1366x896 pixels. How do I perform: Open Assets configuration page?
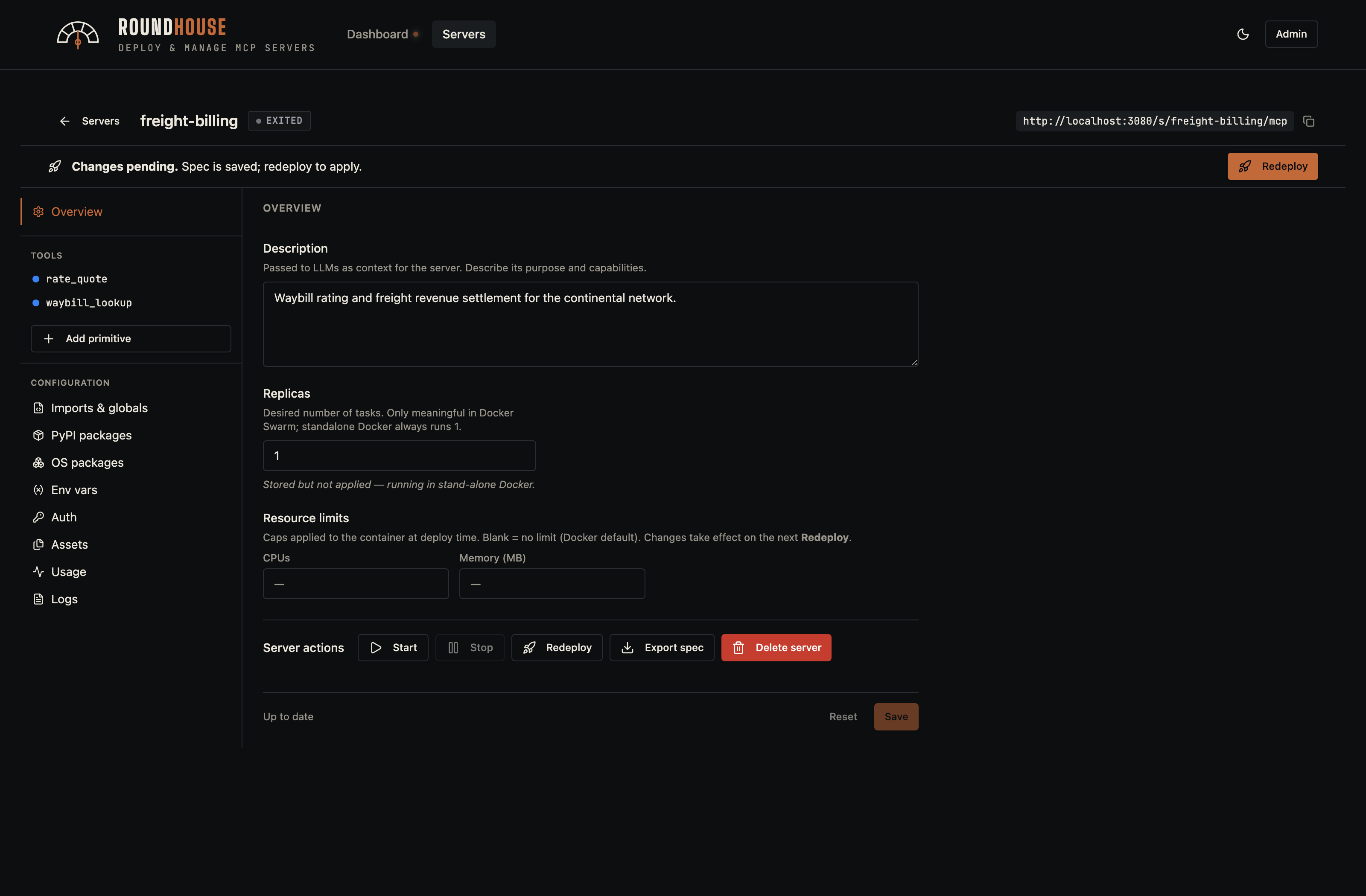point(131,544)
